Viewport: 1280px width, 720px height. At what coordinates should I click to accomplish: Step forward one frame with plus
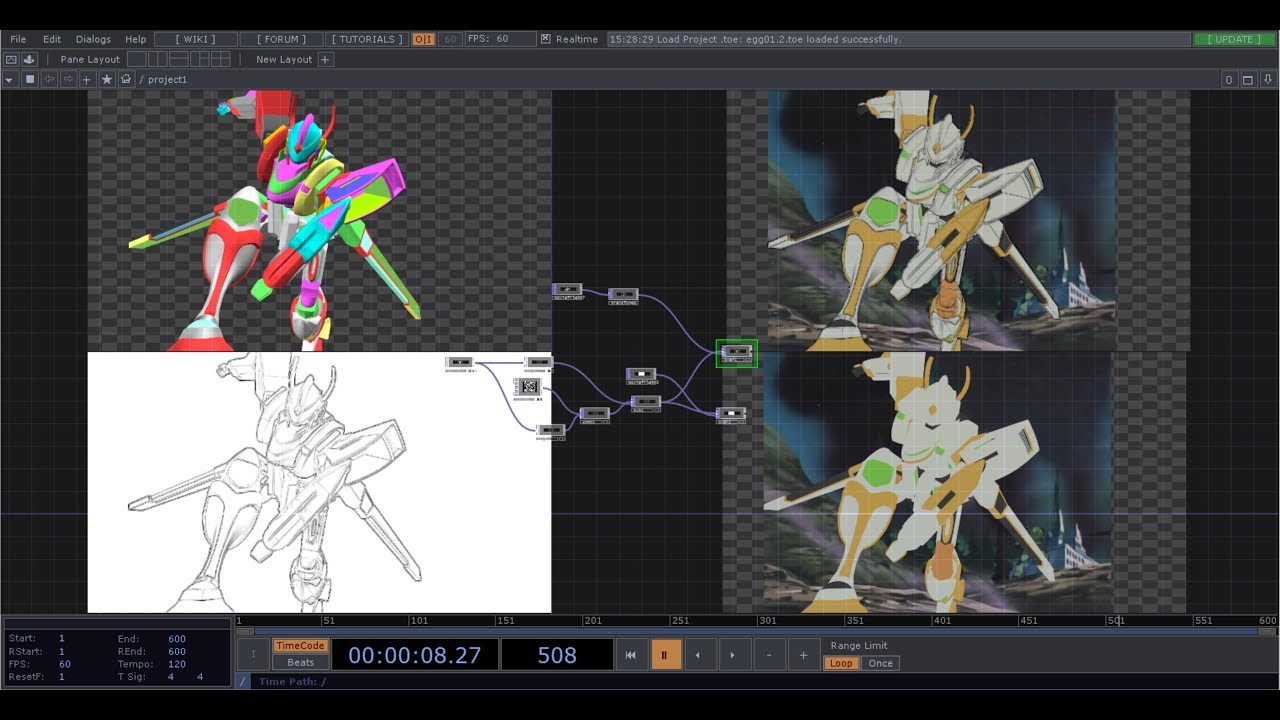point(803,655)
